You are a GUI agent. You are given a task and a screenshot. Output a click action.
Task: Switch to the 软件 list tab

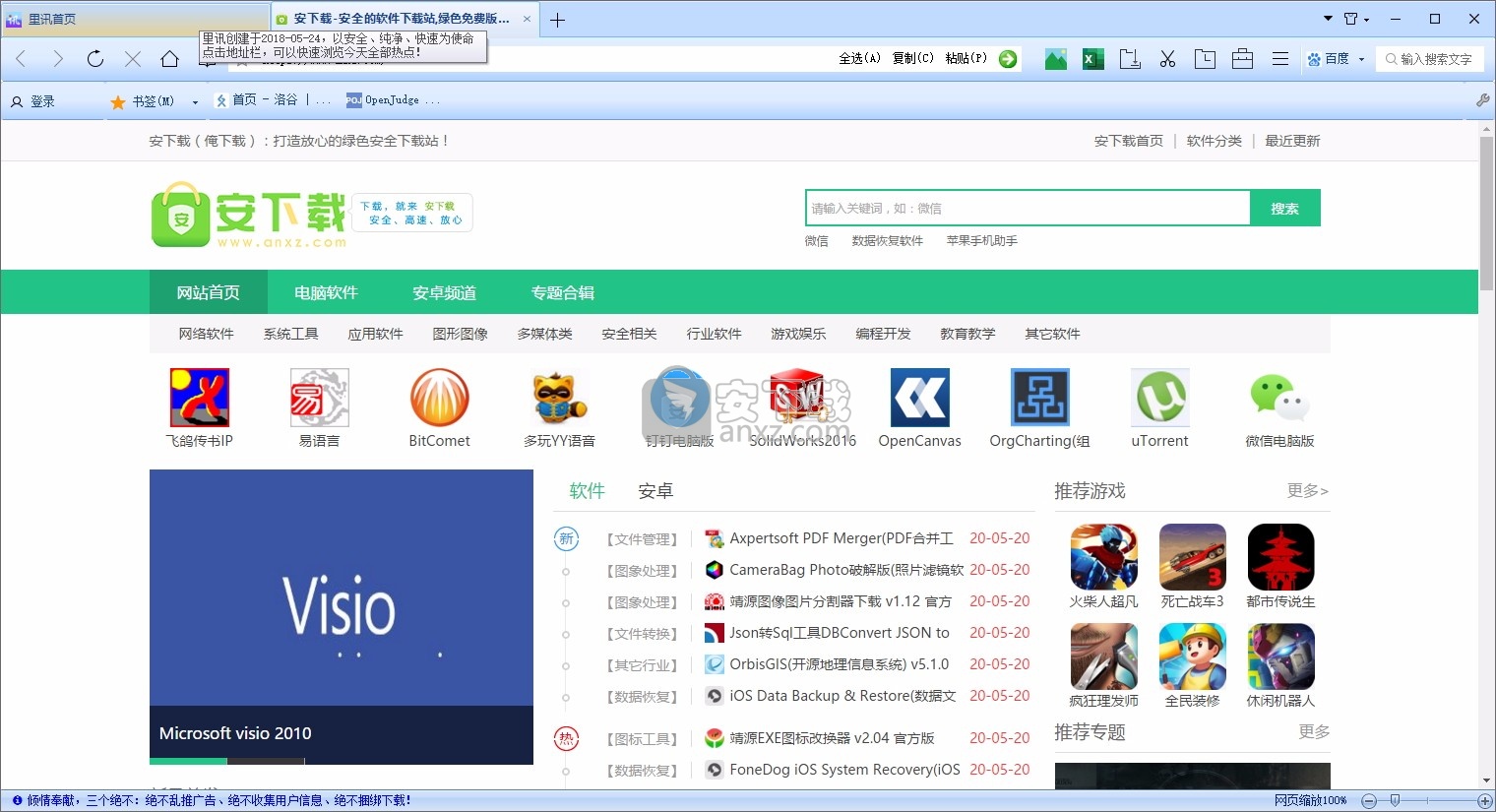click(588, 490)
